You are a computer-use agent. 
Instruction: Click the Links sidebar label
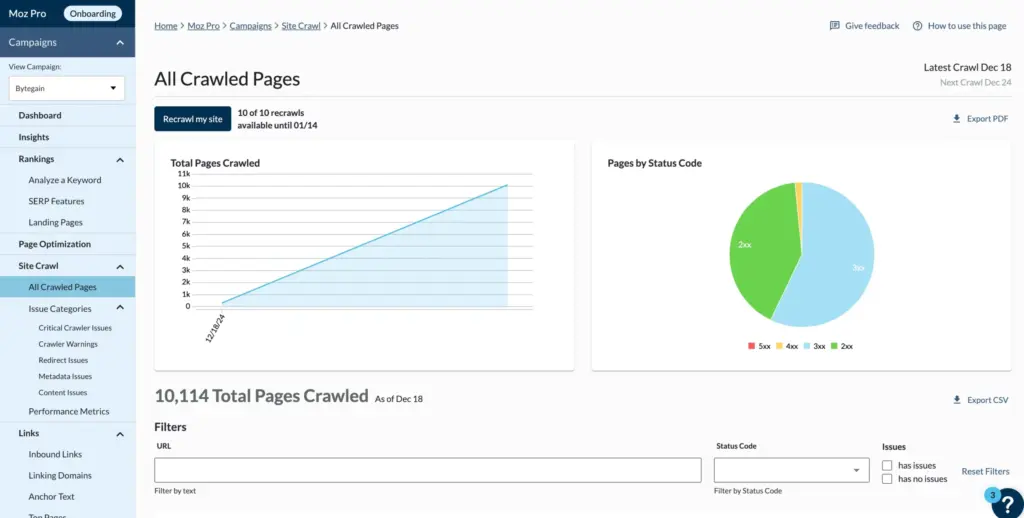29,433
